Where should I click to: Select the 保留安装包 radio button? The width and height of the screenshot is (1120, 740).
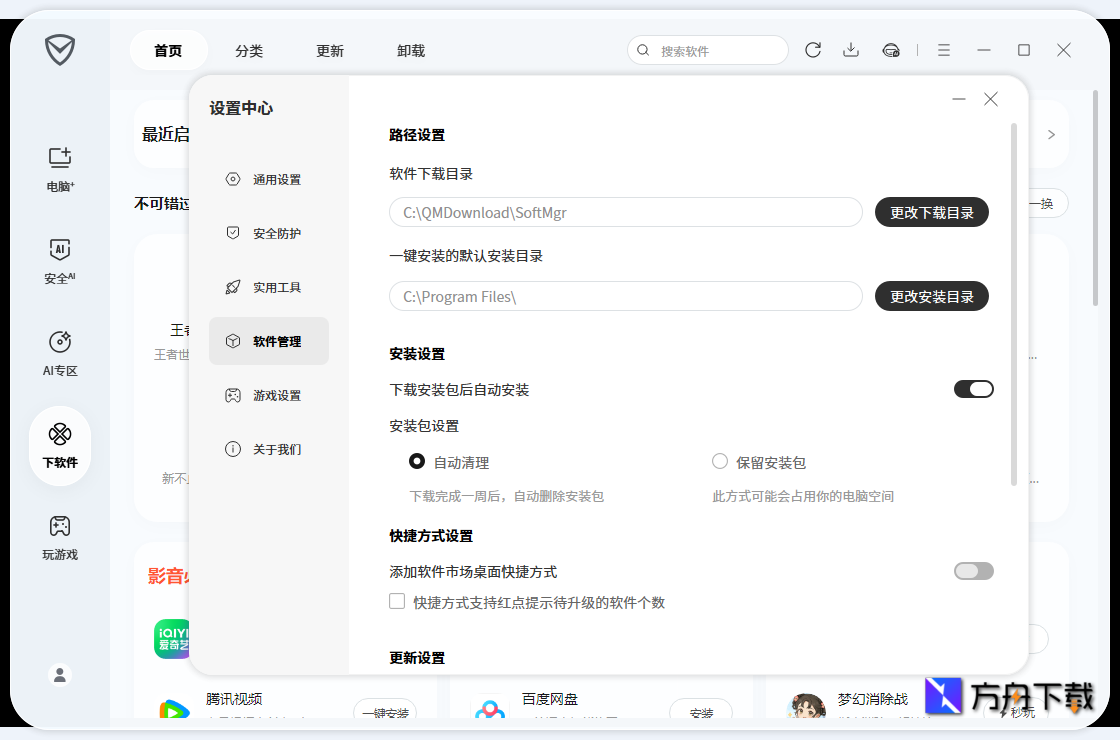click(x=719, y=461)
